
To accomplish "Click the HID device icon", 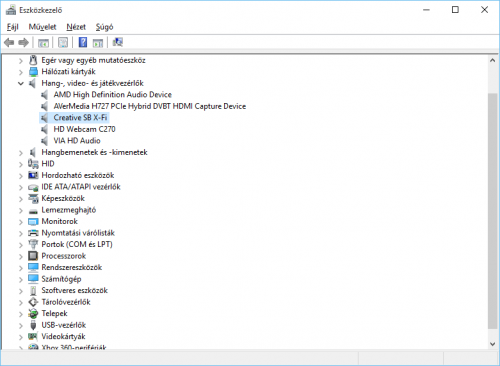I will [x=33, y=164].
